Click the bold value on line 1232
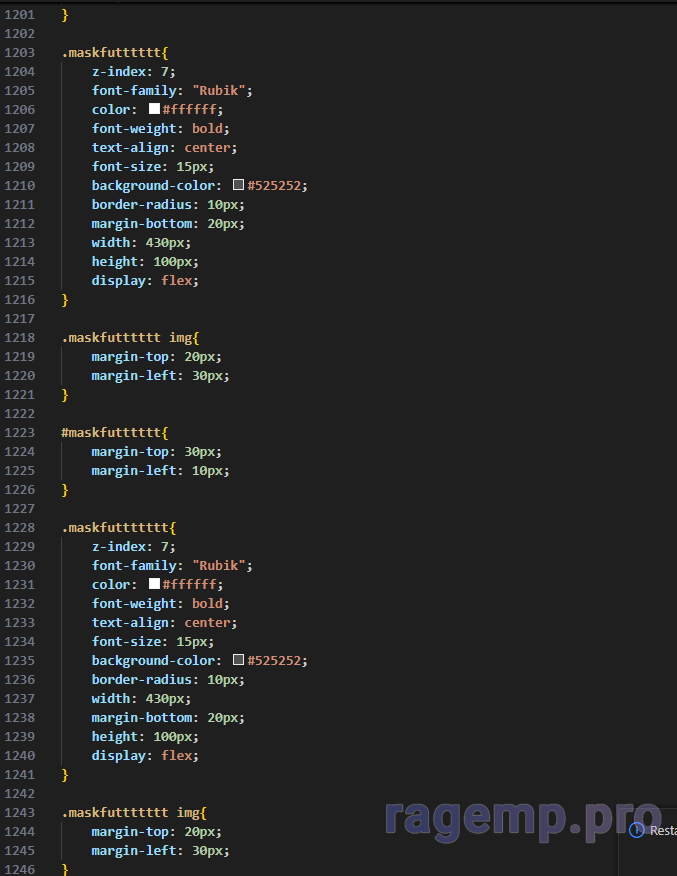 click(x=208, y=603)
